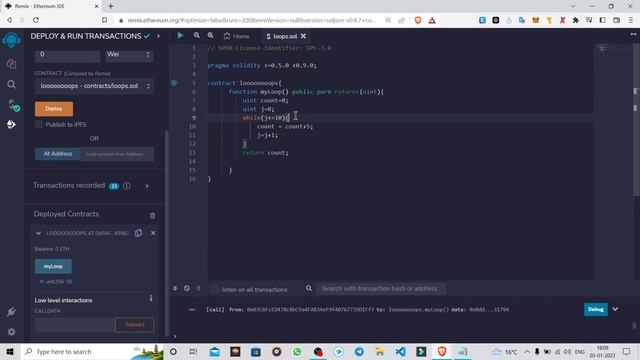
Task: Collapse the terminal panel toggle icon
Action: [175, 288]
